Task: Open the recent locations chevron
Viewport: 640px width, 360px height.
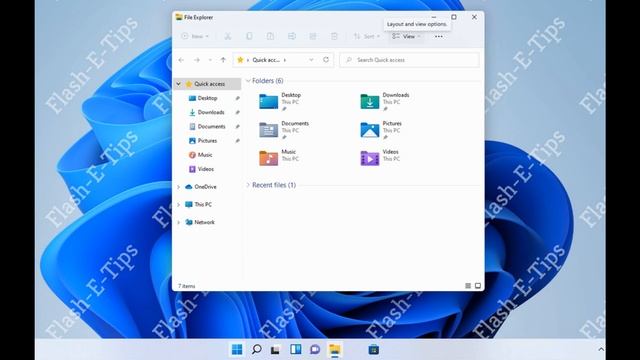Action: click(210, 60)
